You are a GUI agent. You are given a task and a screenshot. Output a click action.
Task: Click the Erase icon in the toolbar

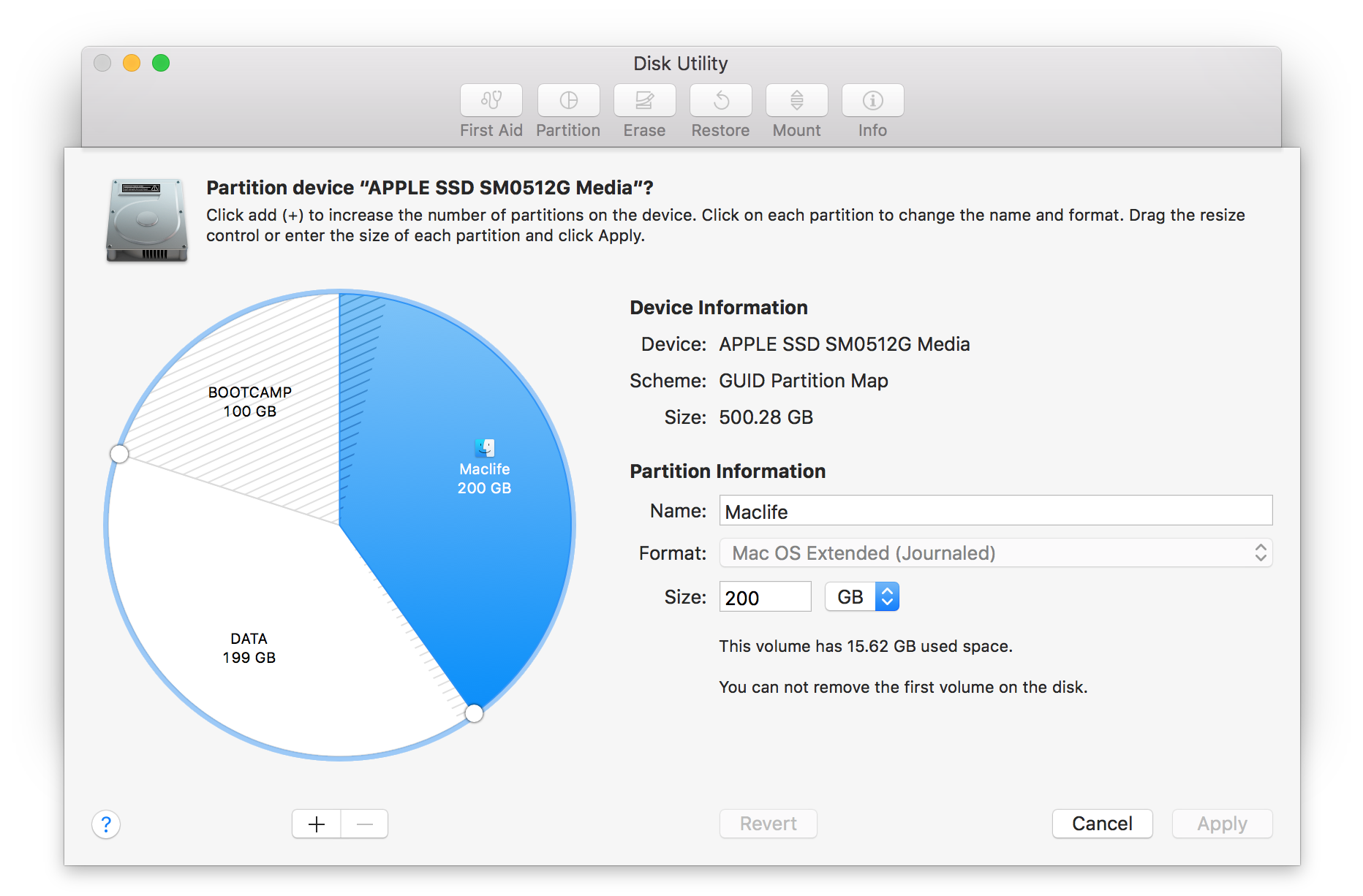[x=644, y=101]
